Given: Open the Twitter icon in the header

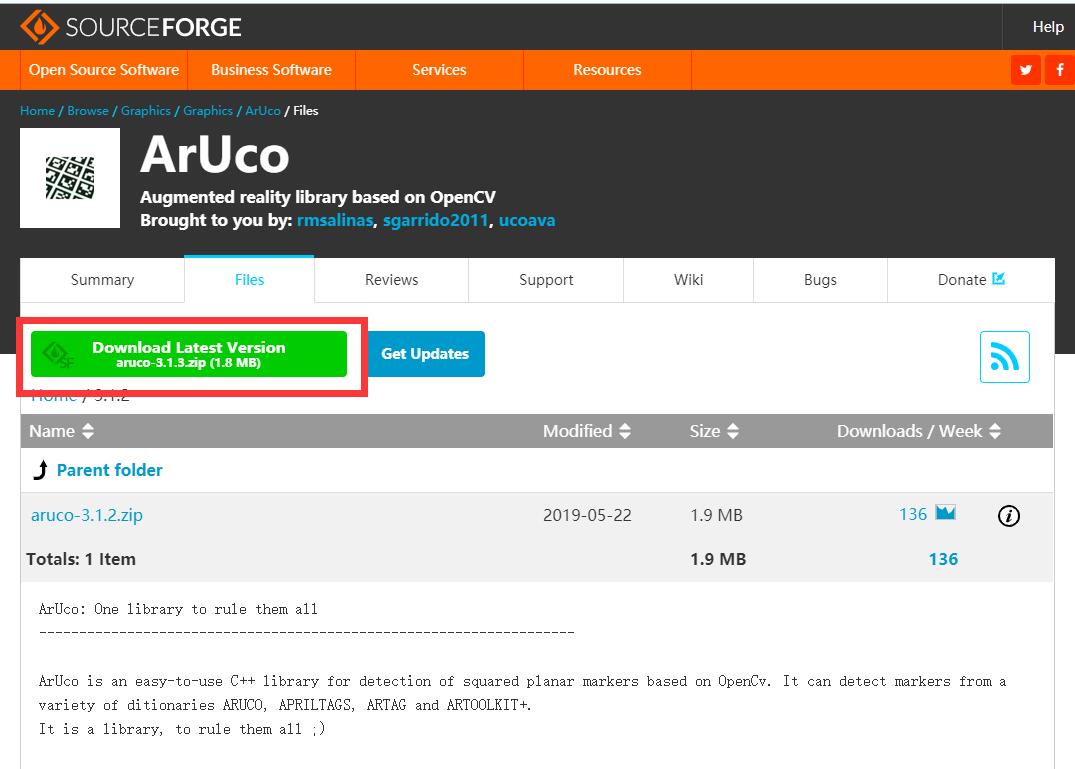Looking at the screenshot, I should tap(1025, 70).
